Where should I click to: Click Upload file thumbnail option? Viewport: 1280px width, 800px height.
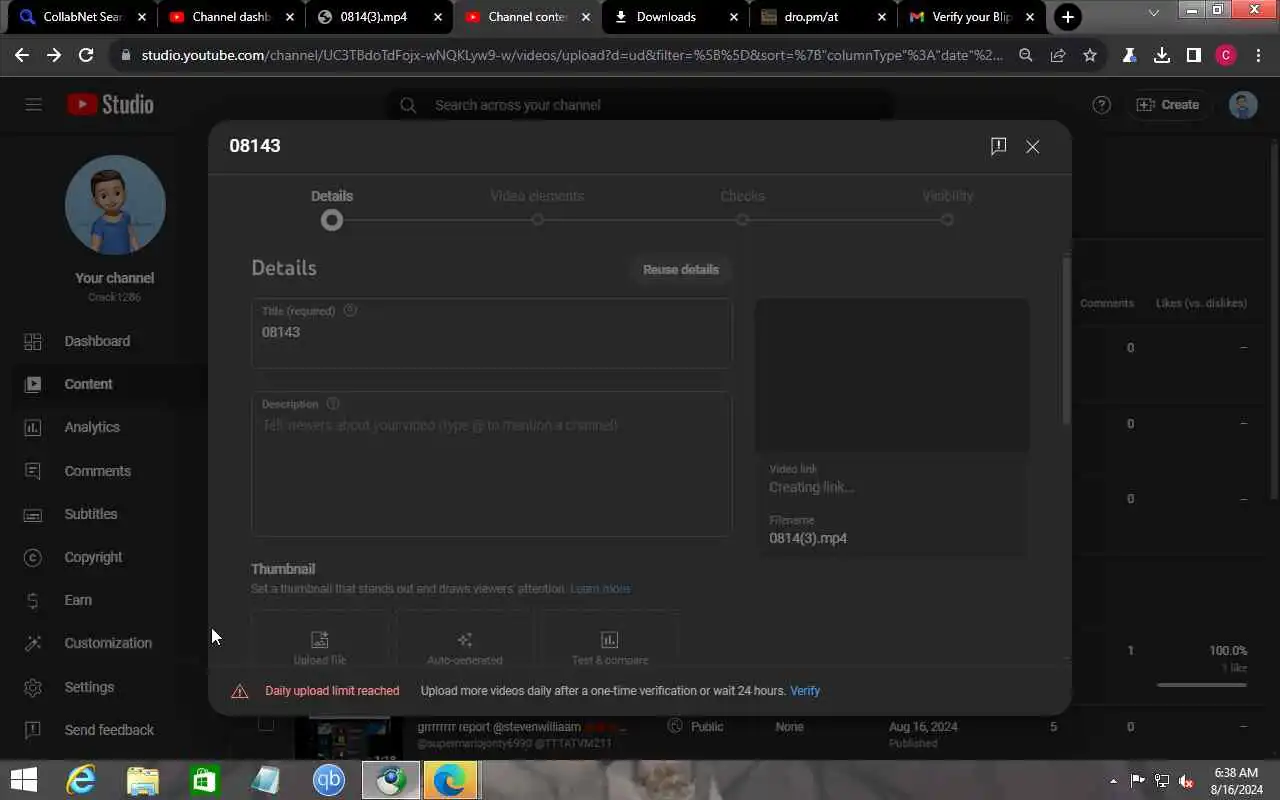click(320, 640)
